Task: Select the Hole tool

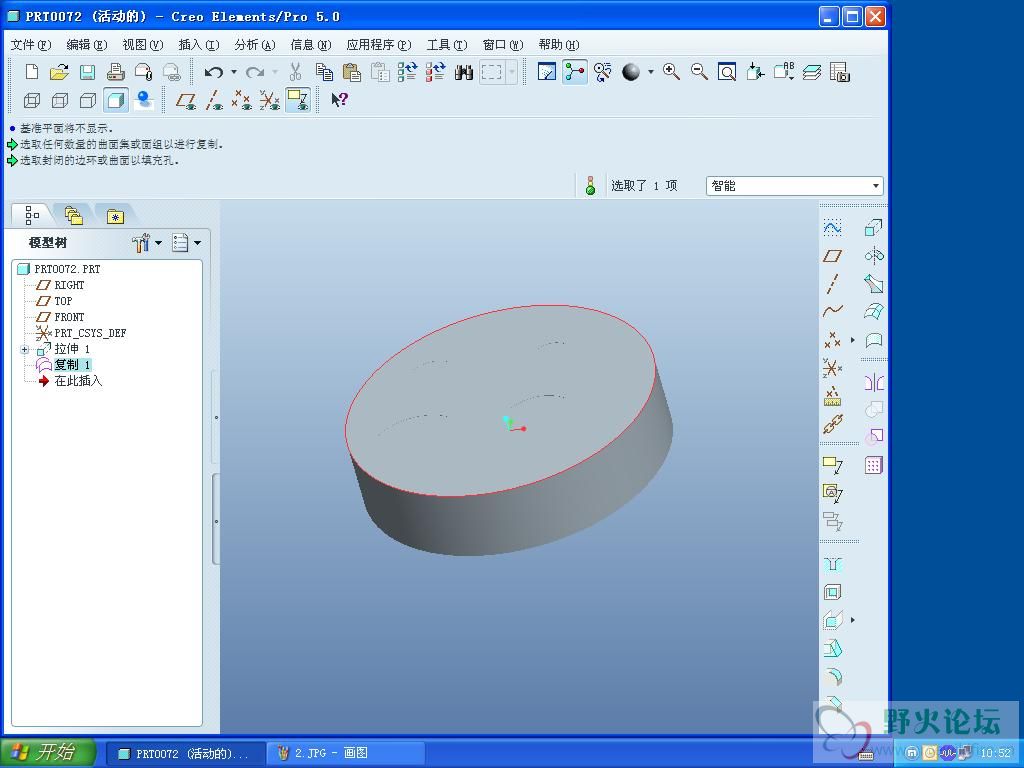Action: 832,564
